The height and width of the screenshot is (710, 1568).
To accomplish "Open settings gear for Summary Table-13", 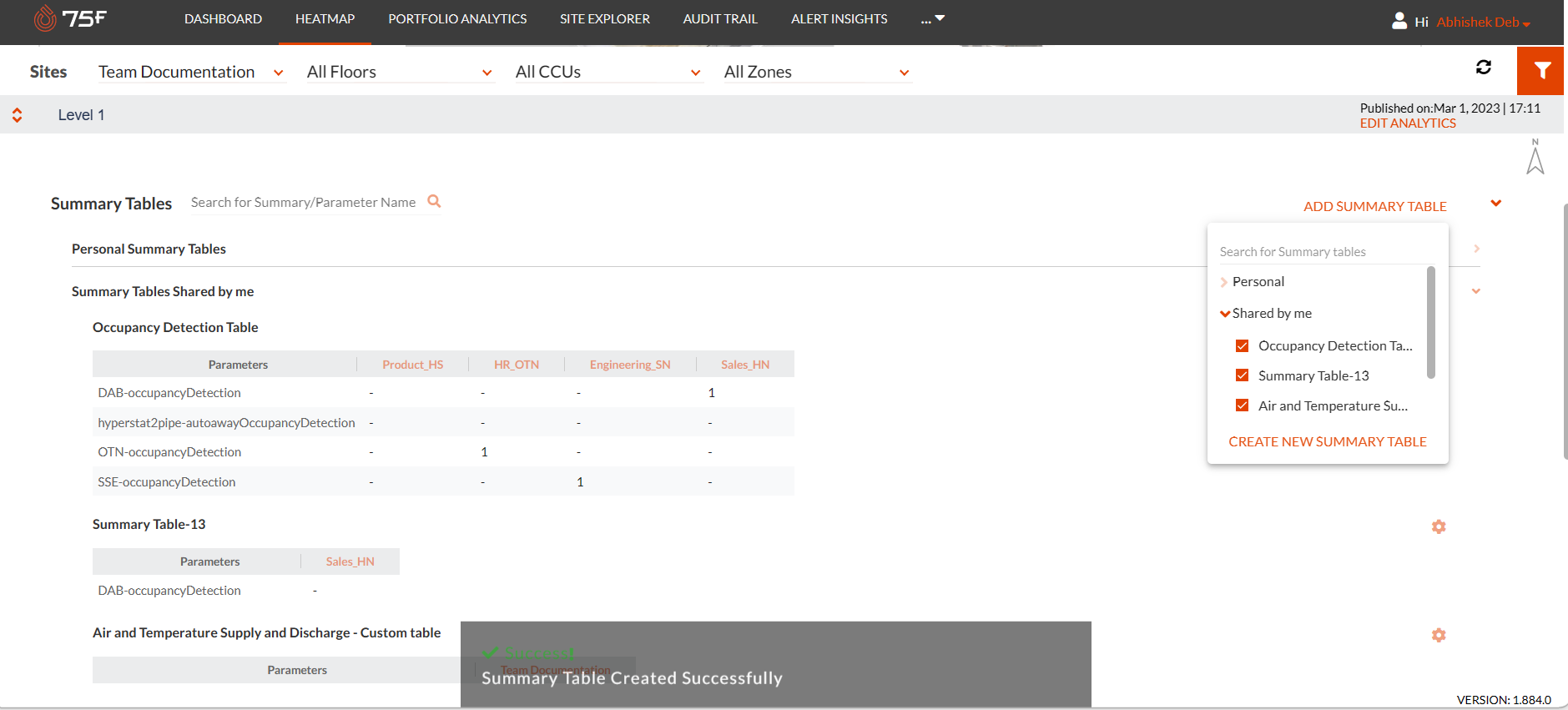I will (x=1439, y=526).
